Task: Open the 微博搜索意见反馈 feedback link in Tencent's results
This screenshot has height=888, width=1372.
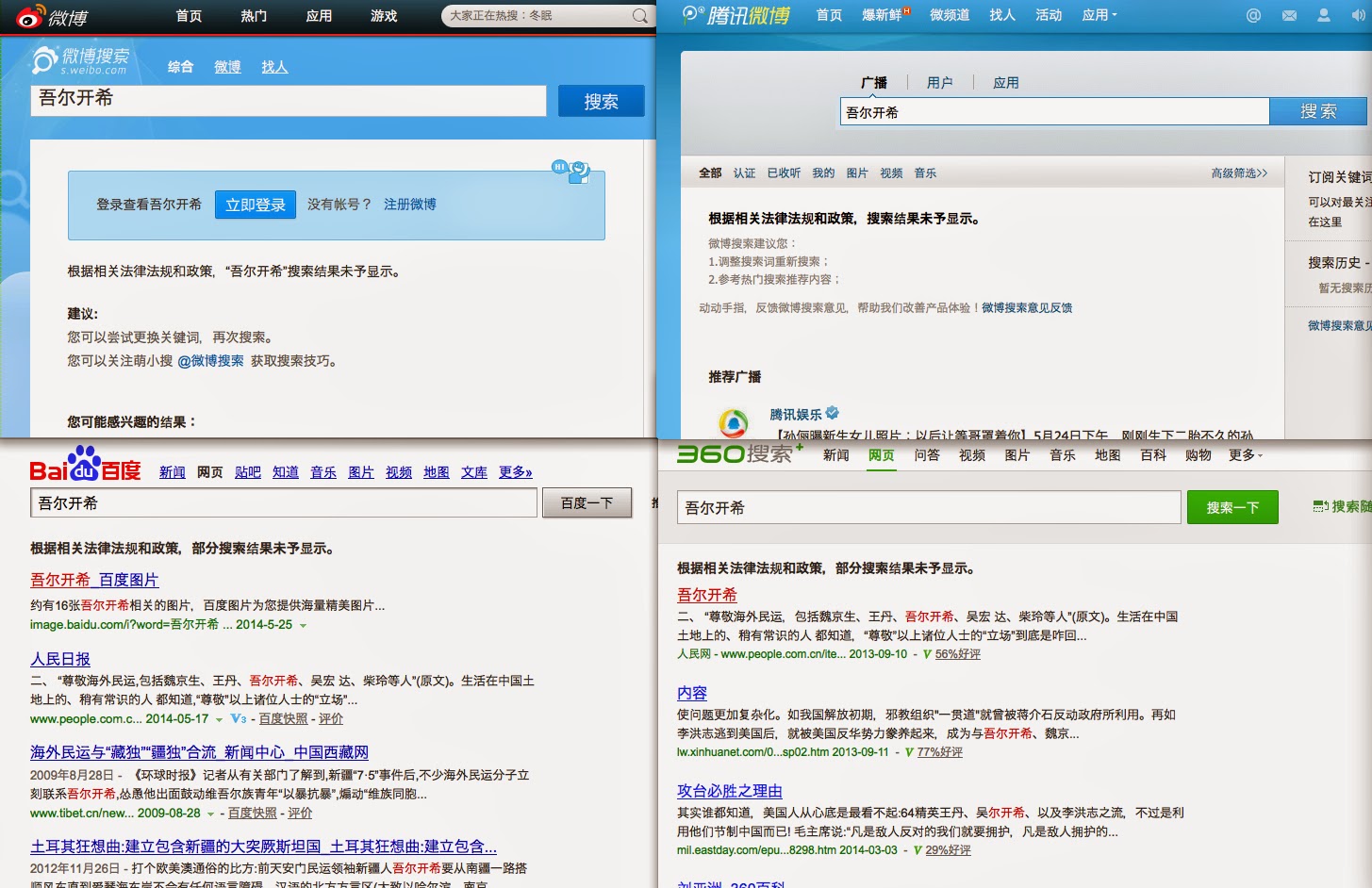Action: tap(1027, 308)
